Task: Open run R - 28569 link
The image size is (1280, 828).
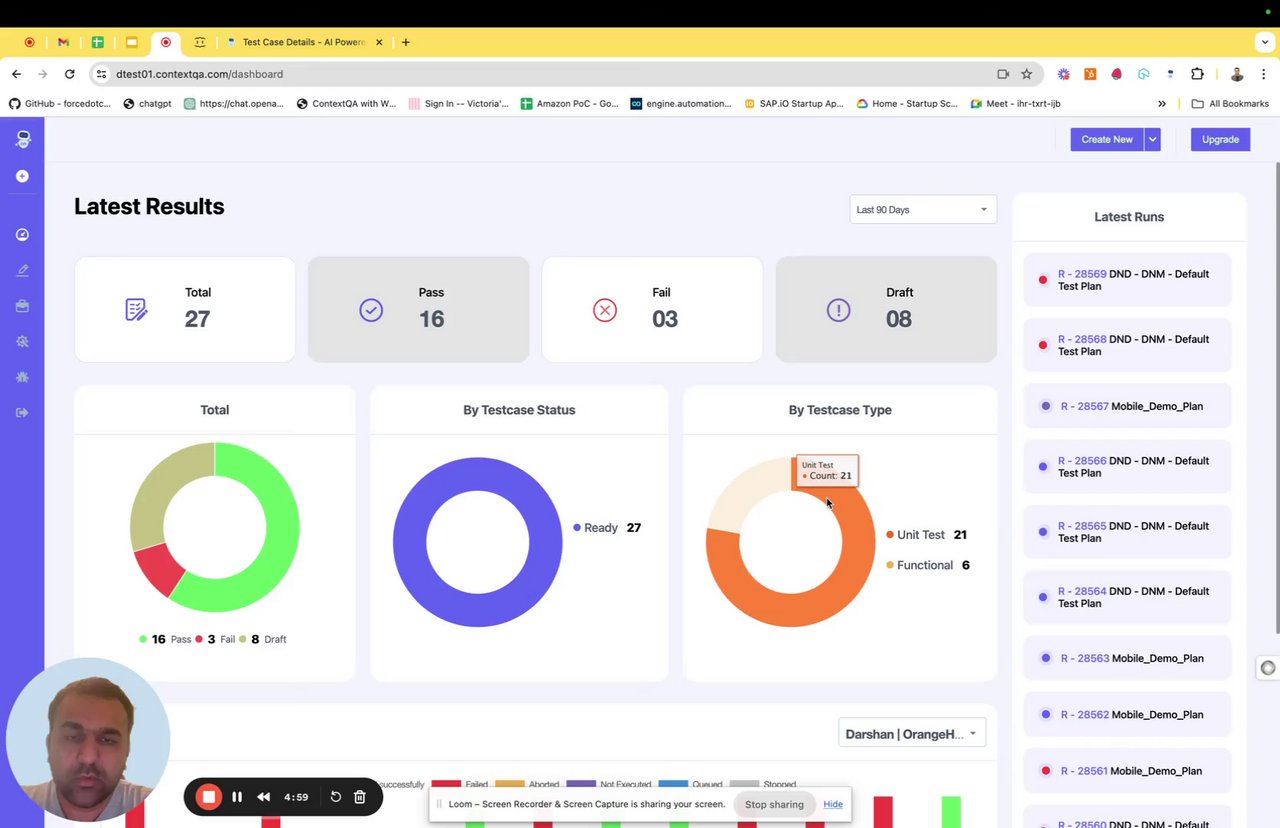Action: click(1082, 274)
